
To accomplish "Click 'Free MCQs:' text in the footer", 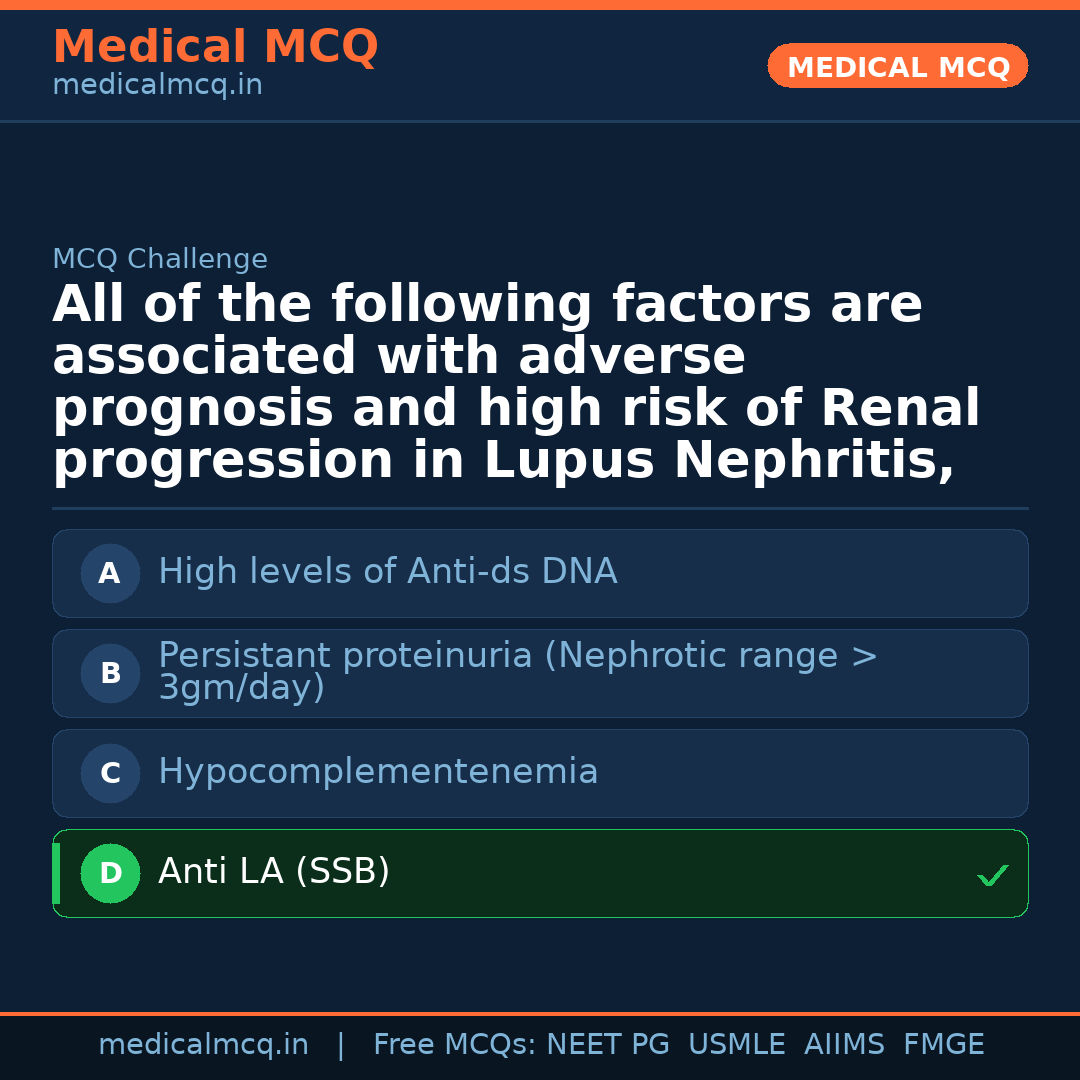I will coord(454,1045).
